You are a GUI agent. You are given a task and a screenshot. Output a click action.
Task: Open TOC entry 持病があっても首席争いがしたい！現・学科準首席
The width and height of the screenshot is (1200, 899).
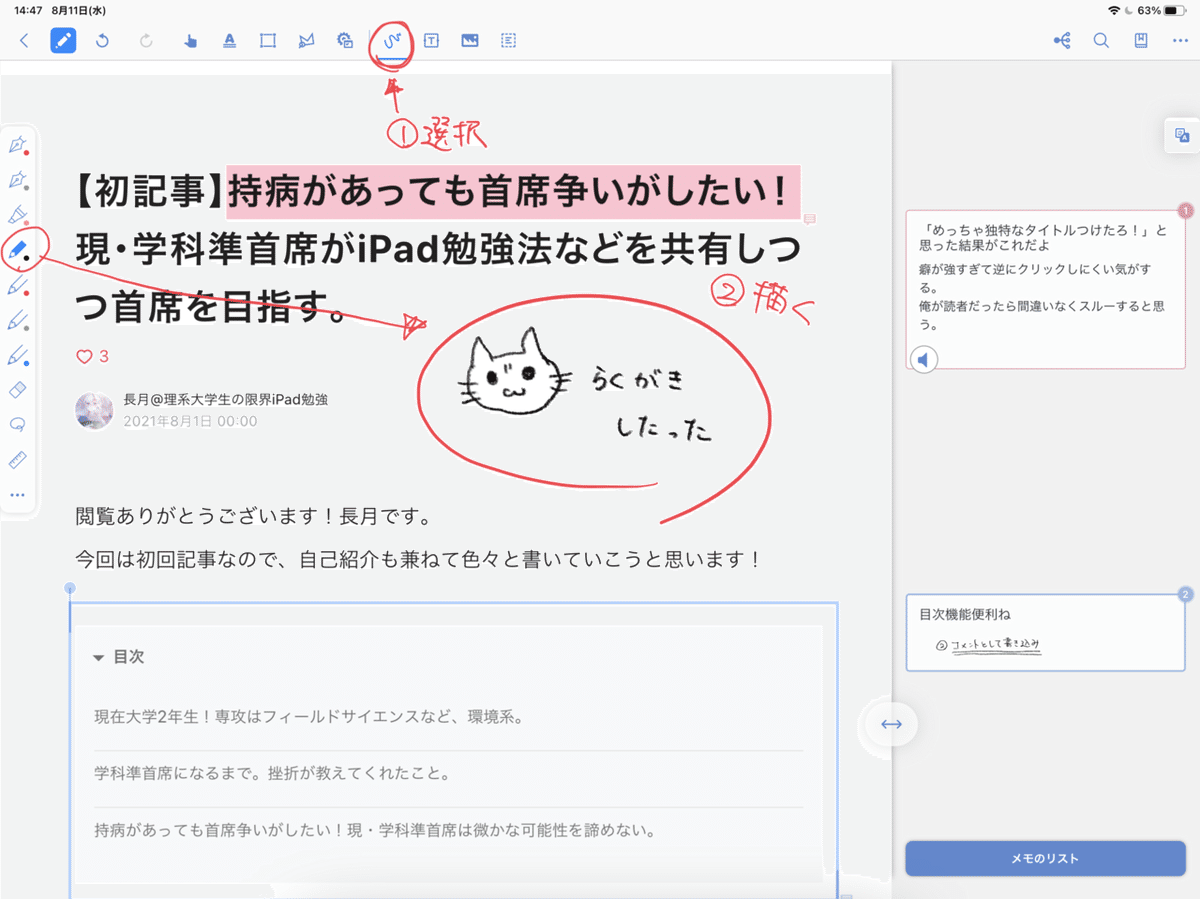click(374, 831)
